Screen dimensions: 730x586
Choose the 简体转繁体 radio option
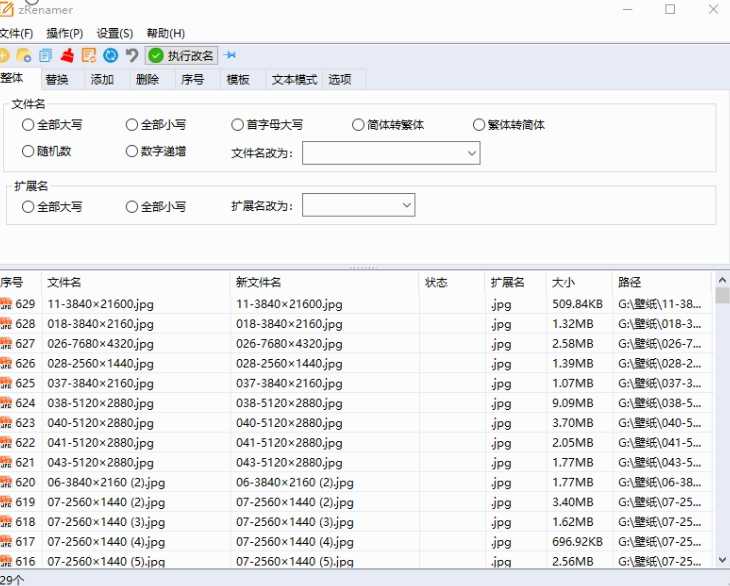click(x=358, y=125)
